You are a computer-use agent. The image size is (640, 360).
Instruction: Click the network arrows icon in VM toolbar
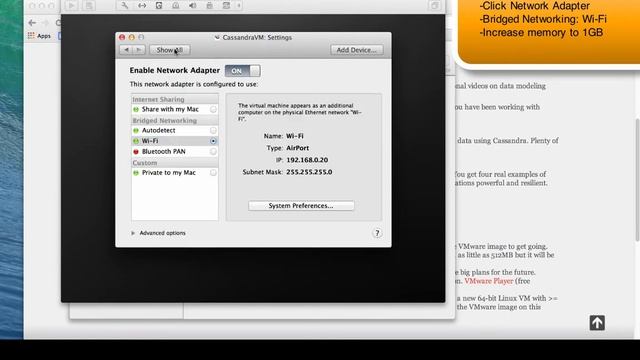point(142,5)
